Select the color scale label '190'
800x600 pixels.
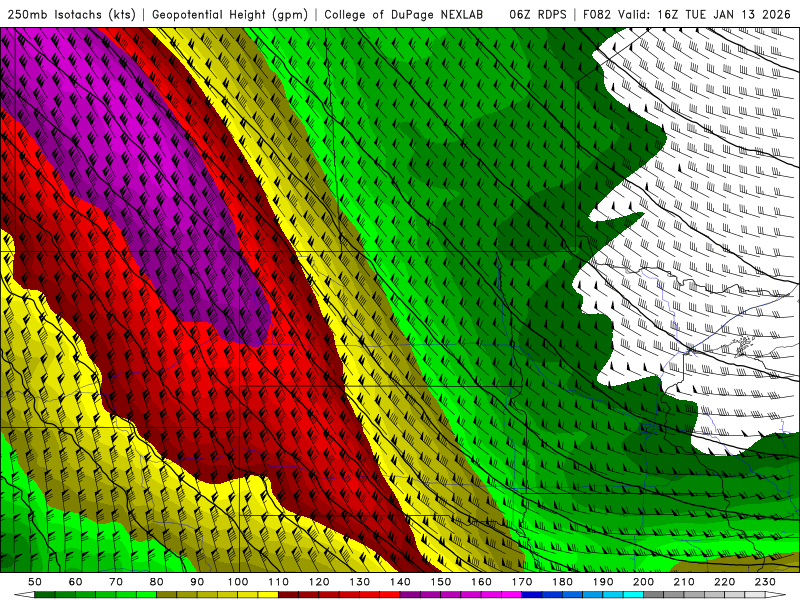pos(603,582)
